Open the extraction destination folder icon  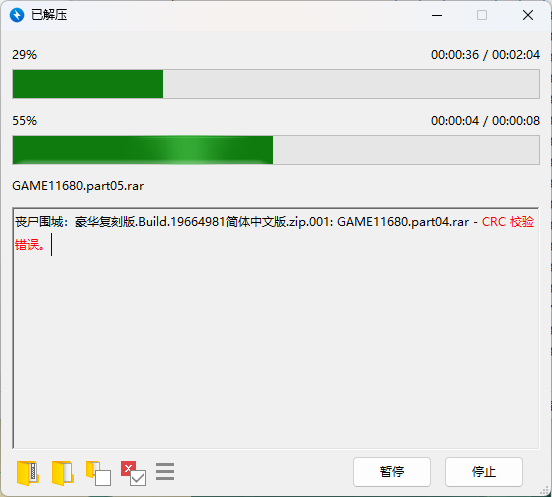coord(63,473)
